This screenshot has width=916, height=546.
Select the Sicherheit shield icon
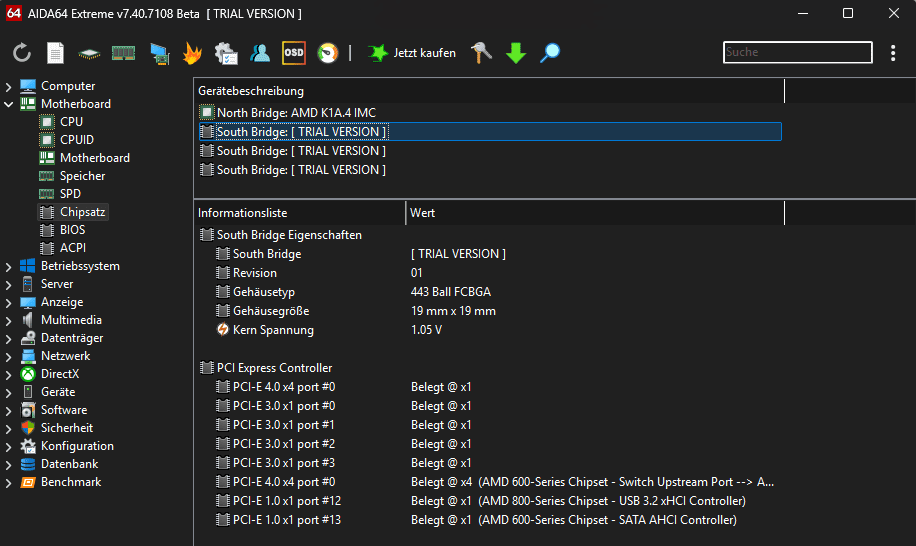[x=27, y=428]
